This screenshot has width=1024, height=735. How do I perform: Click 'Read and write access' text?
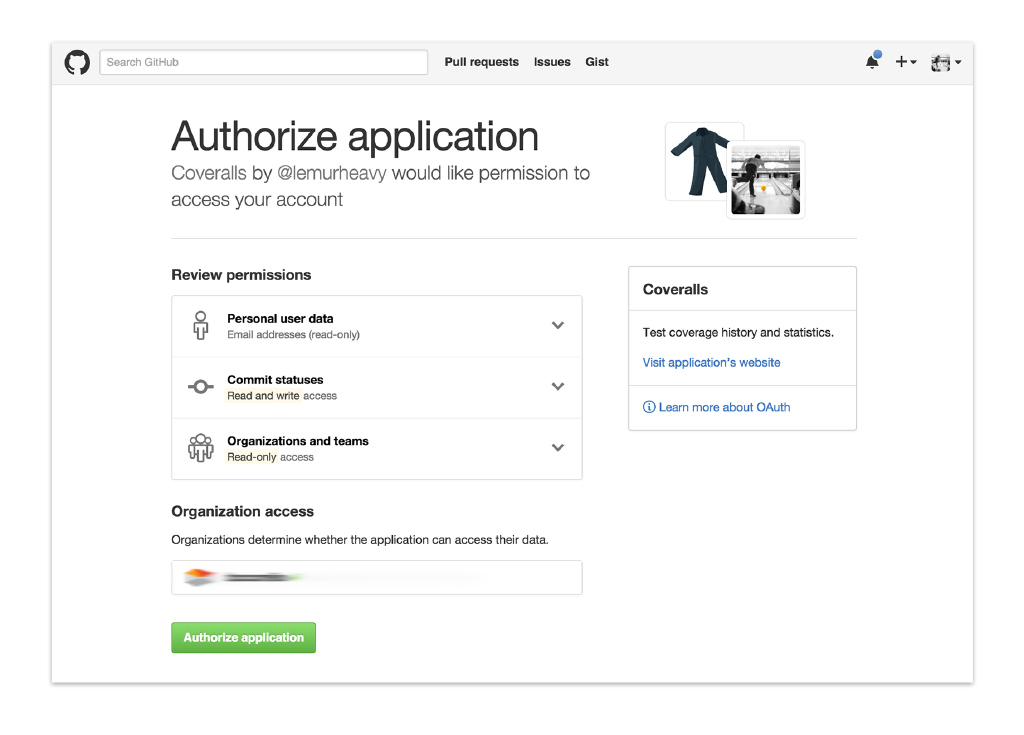[282, 396]
